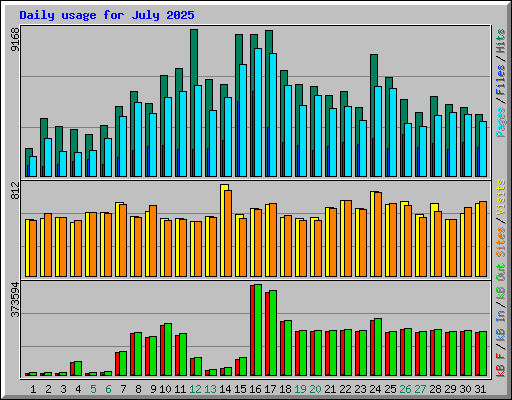
Task: Click the 'Pages' legend label
Action: point(501,122)
